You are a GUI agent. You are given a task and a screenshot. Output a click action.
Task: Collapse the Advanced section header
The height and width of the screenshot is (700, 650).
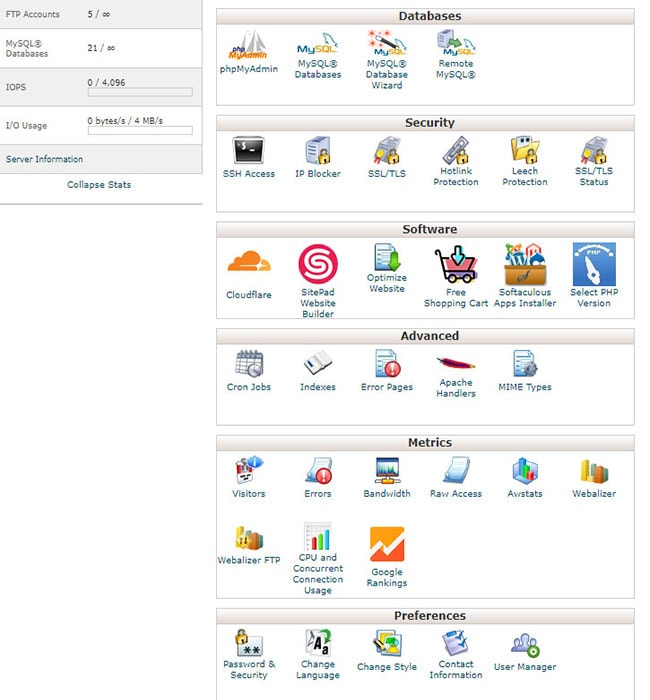[x=425, y=336]
